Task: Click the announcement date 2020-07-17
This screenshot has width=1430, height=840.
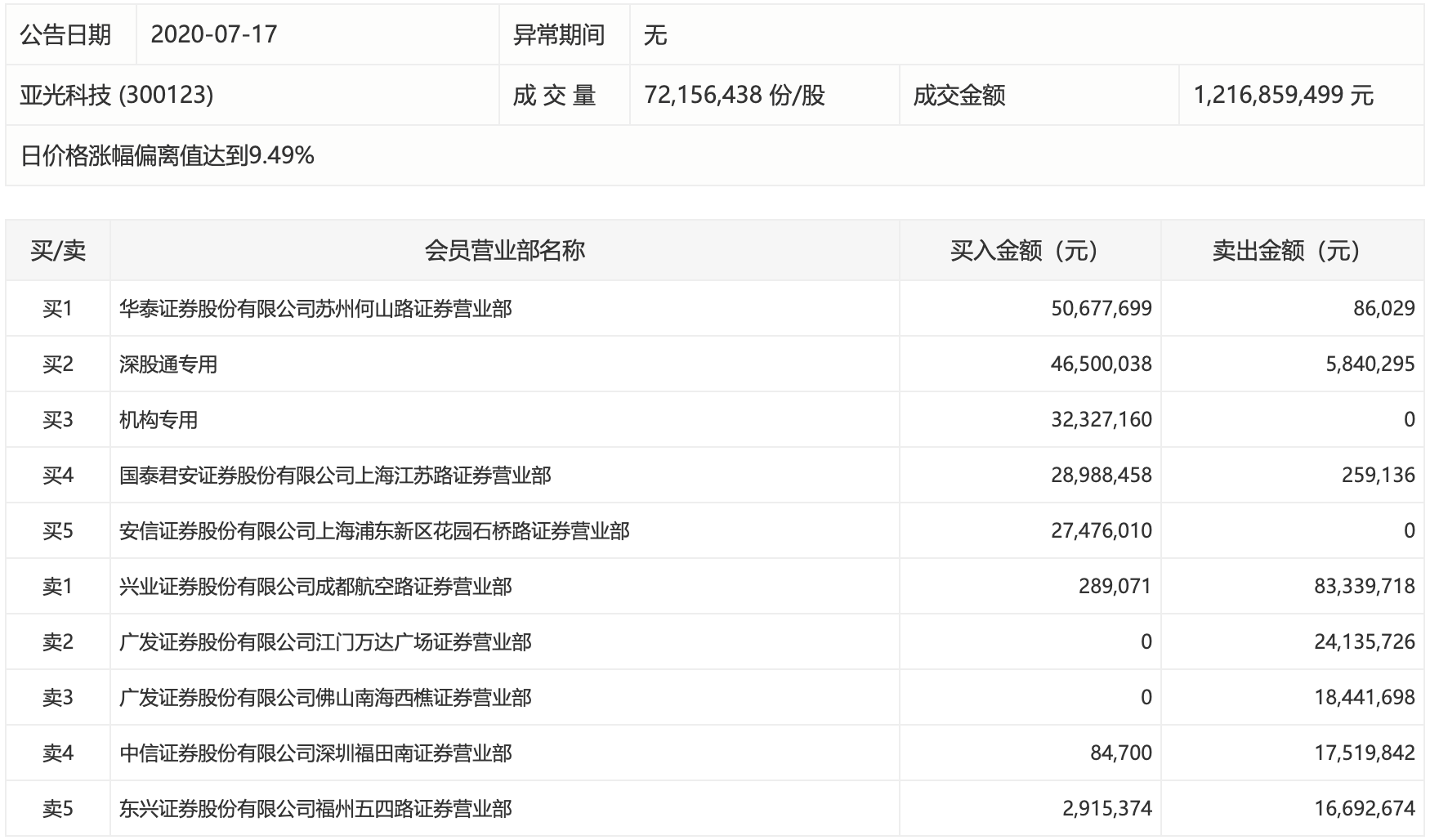Action: coord(214,34)
